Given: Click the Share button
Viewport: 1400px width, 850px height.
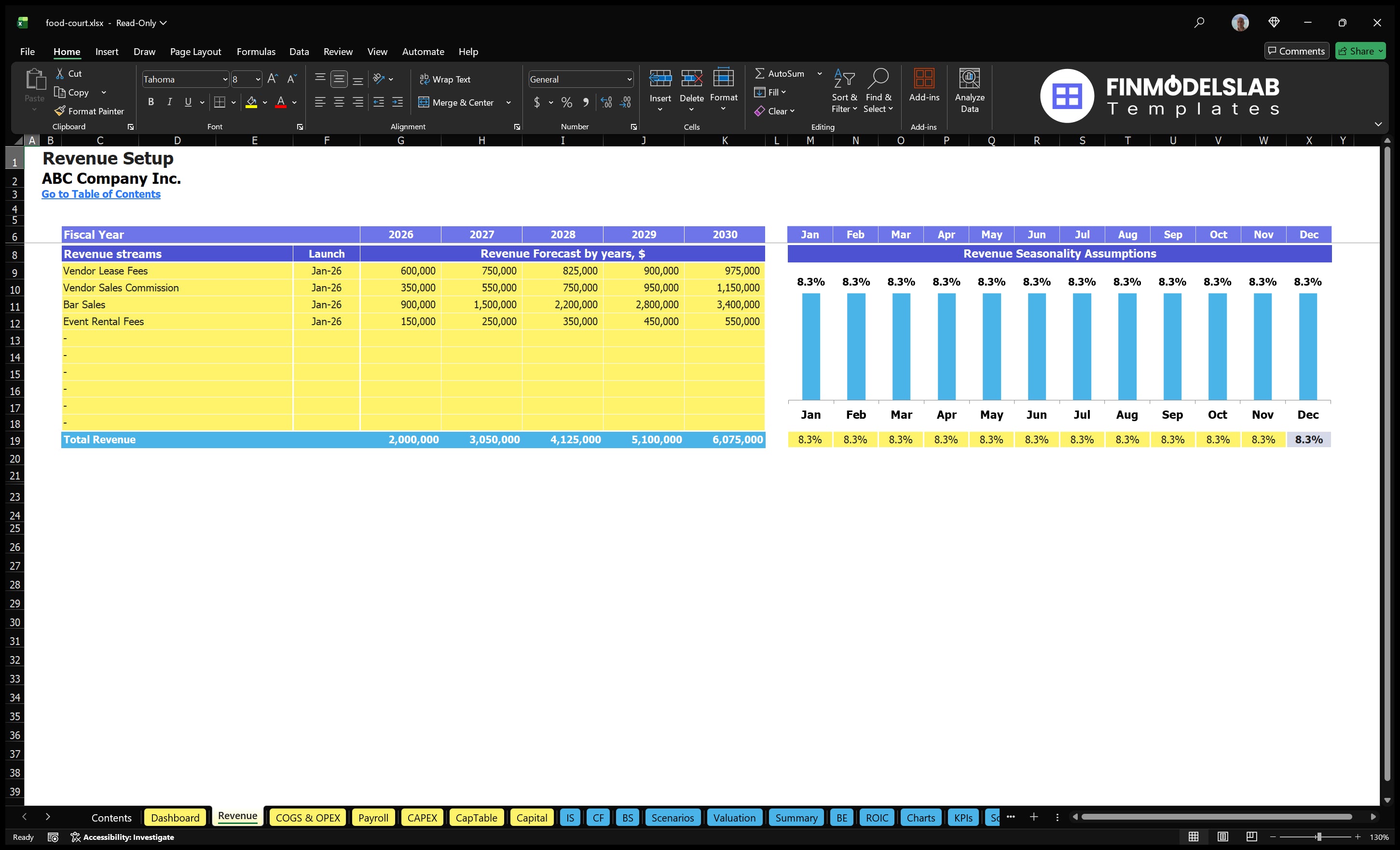Looking at the screenshot, I should coord(1360,51).
